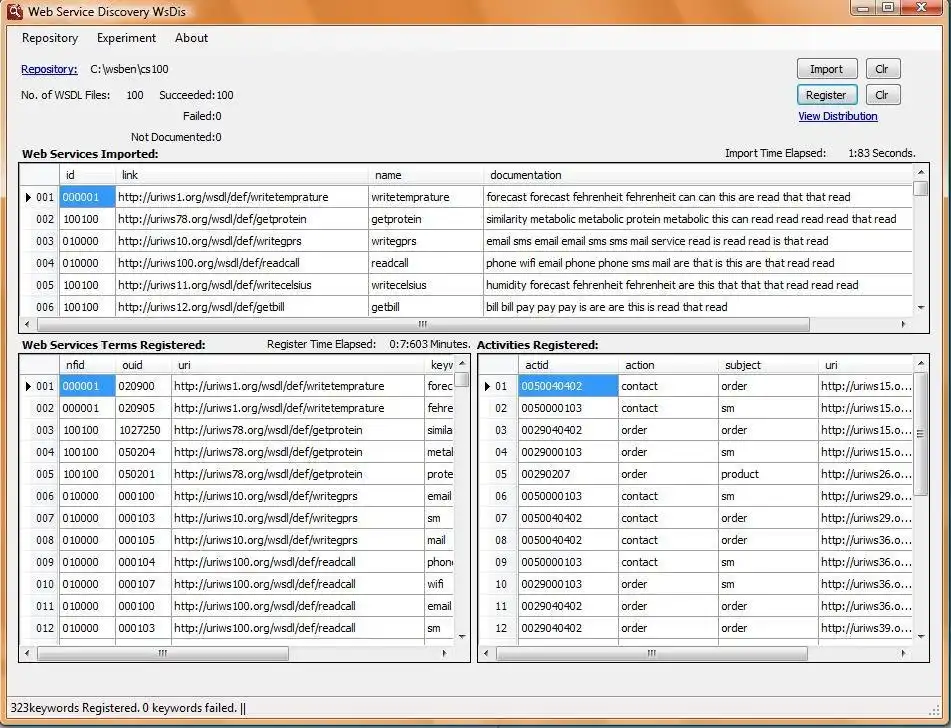Screen dimensions: 951x728
Task: Open the About menu
Action: click(191, 38)
